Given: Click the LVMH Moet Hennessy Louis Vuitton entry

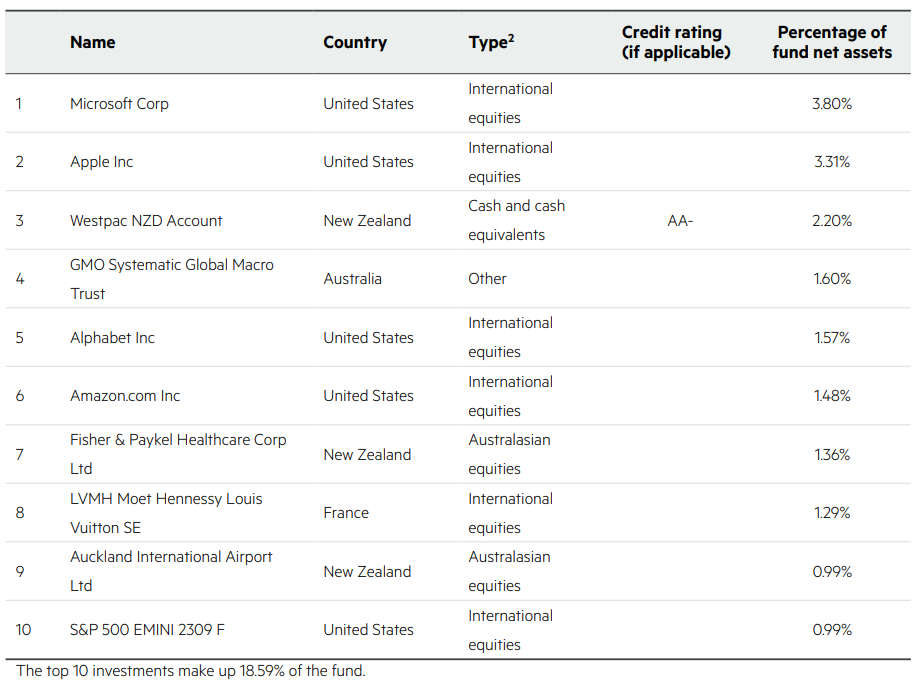Looking at the screenshot, I should (166, 513).
